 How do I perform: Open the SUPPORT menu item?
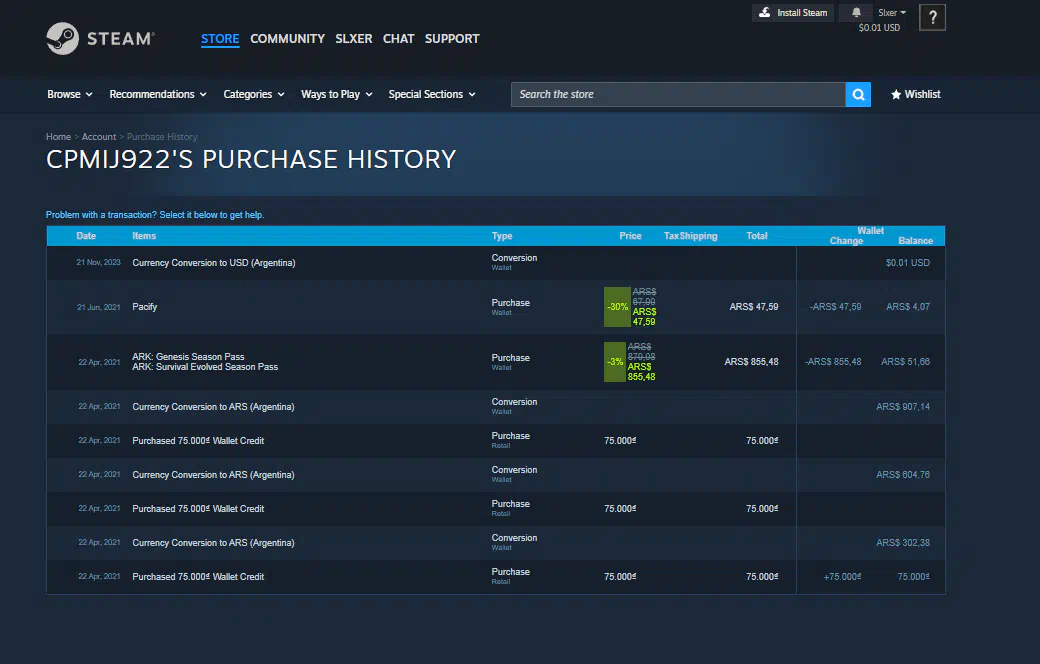pyautogui.click(x=452, y=39)
